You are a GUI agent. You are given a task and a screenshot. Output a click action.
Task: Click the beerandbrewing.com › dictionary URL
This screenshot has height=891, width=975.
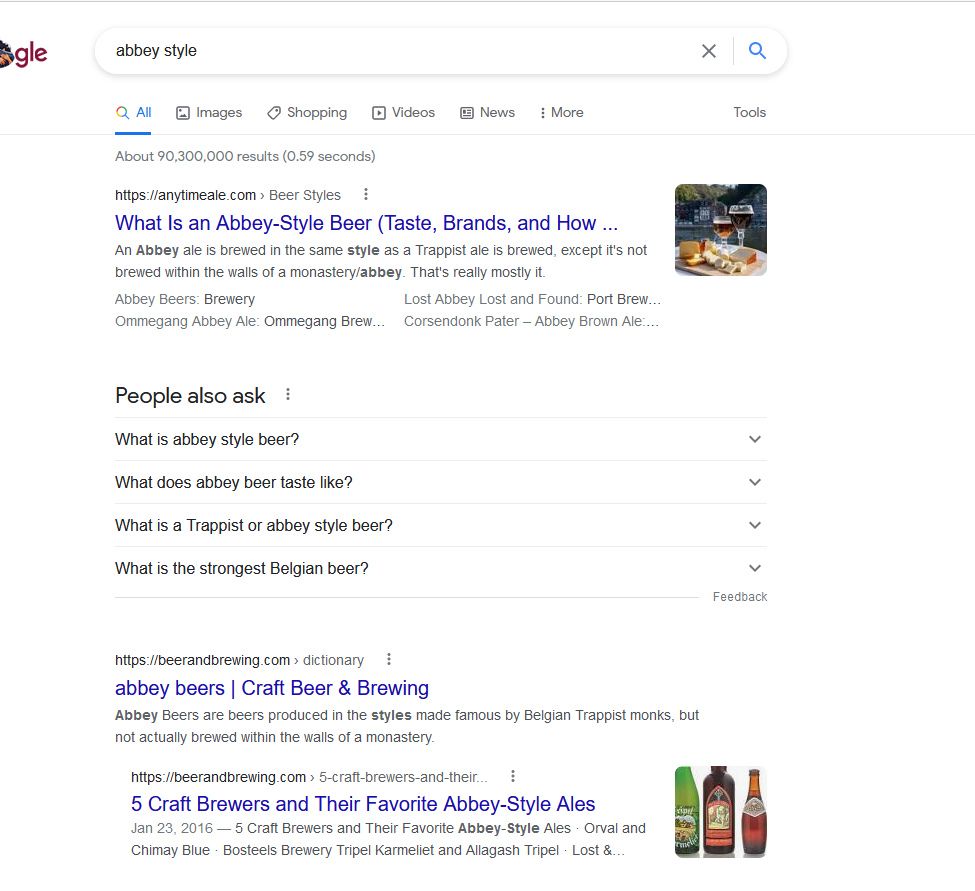[239, 660]
